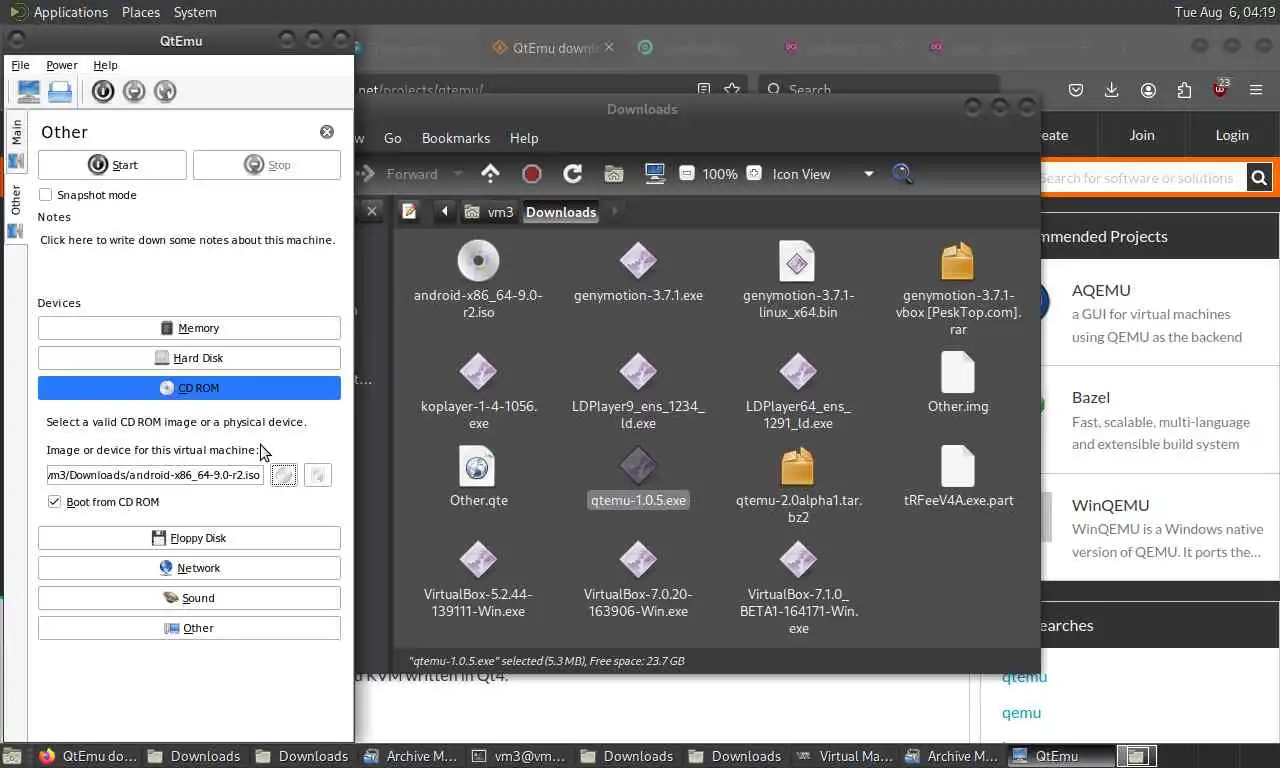Open AQEMU recommended project link
This screenshot has width=1280, height=768.
click(1101, 290)
